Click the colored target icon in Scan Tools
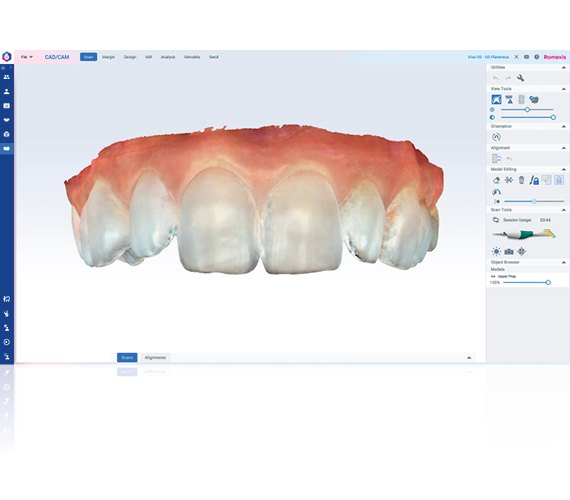Screen dimensions: 570x500 point(522,251)
